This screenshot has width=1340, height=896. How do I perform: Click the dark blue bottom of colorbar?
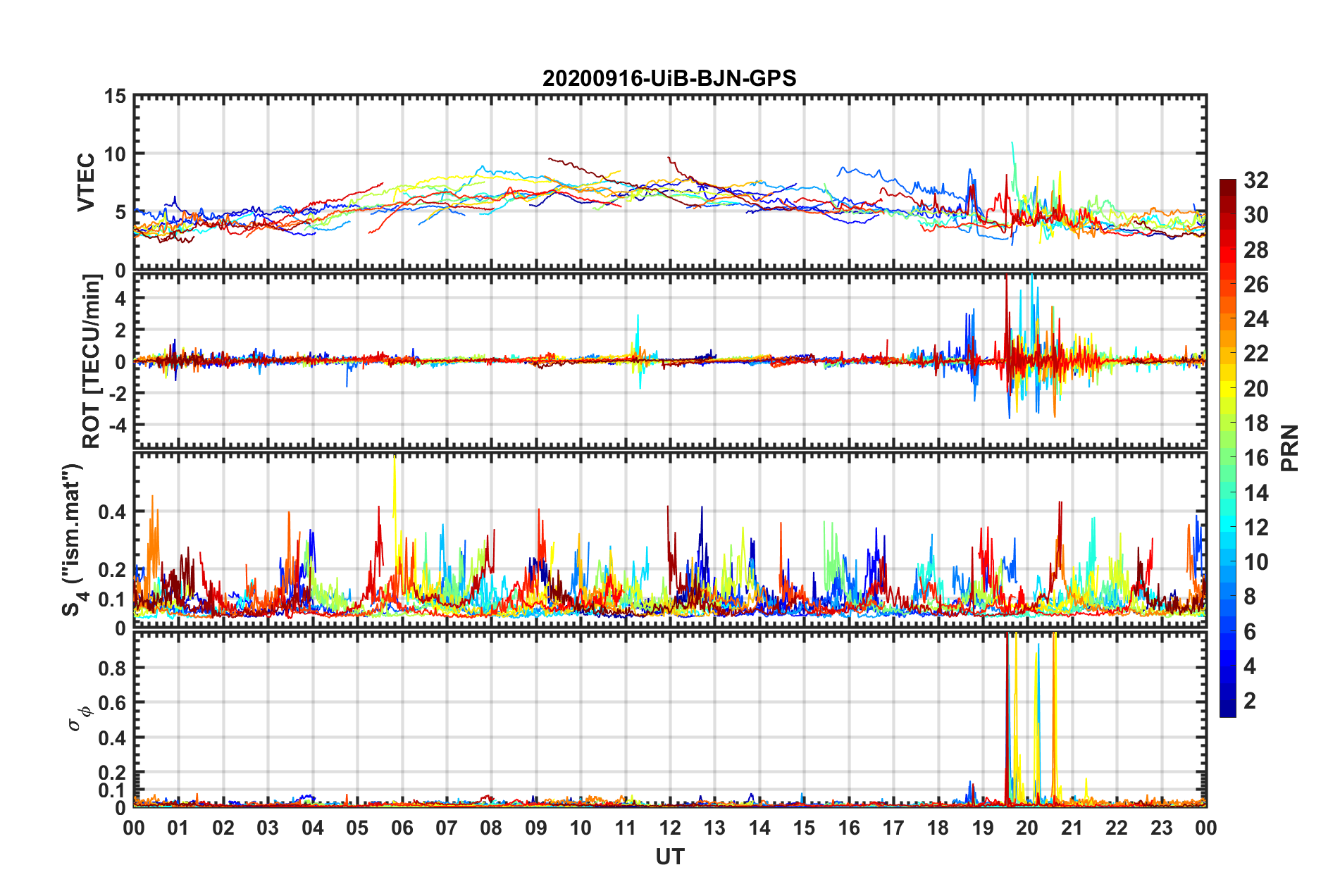click(x=1227, y=711)
